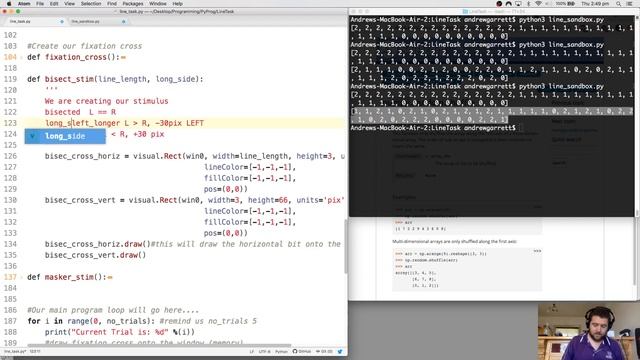Click on 'def bisect_stim' function definition
640x360 pixels.
coord(115,79)
